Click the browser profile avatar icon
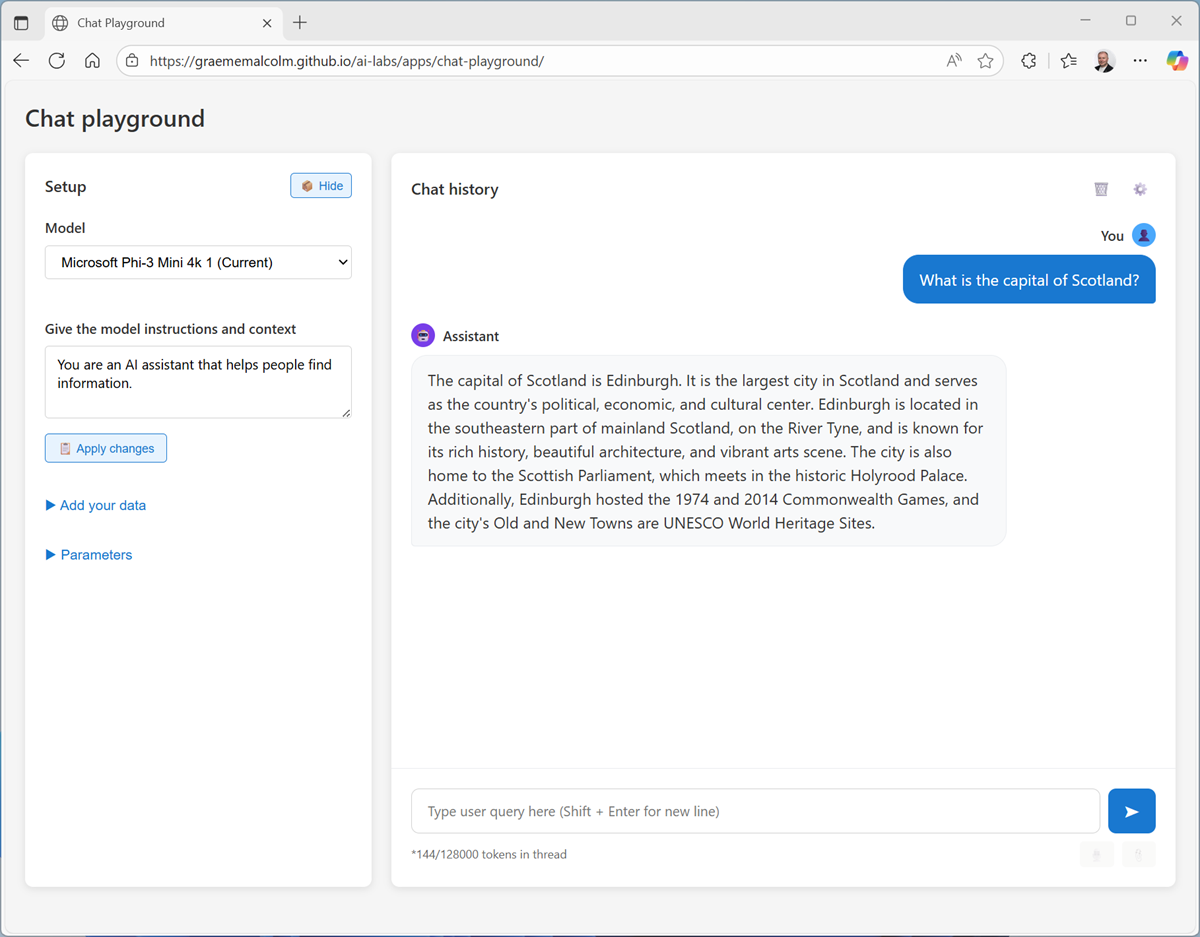Image resolution: width=1200 pixels, height=937 pixels. pos(1103,60)
